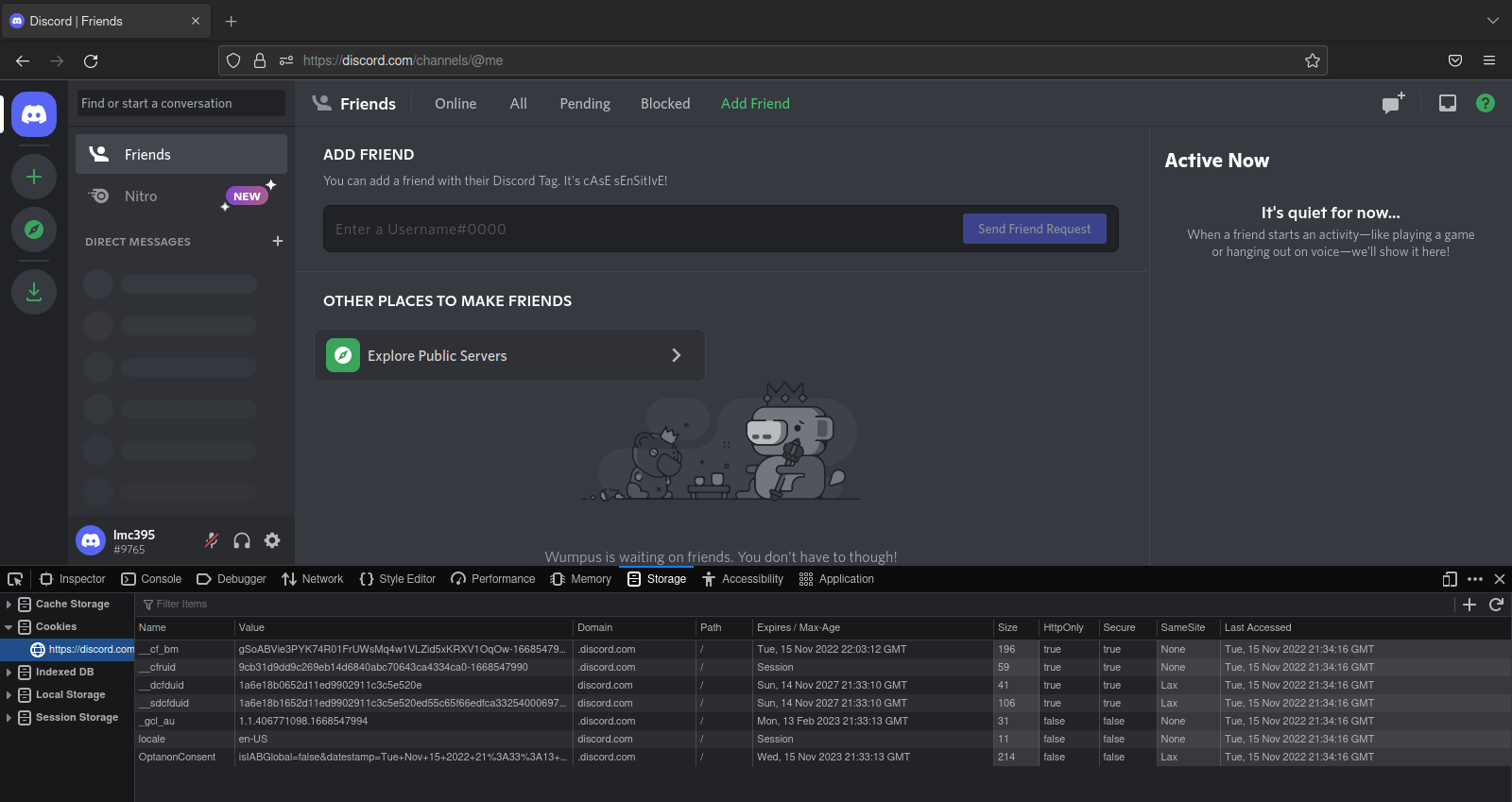1512x802 pixels.
Task: Open Explore Public Servers compass icon in sidebar
Action: (34, 230)
